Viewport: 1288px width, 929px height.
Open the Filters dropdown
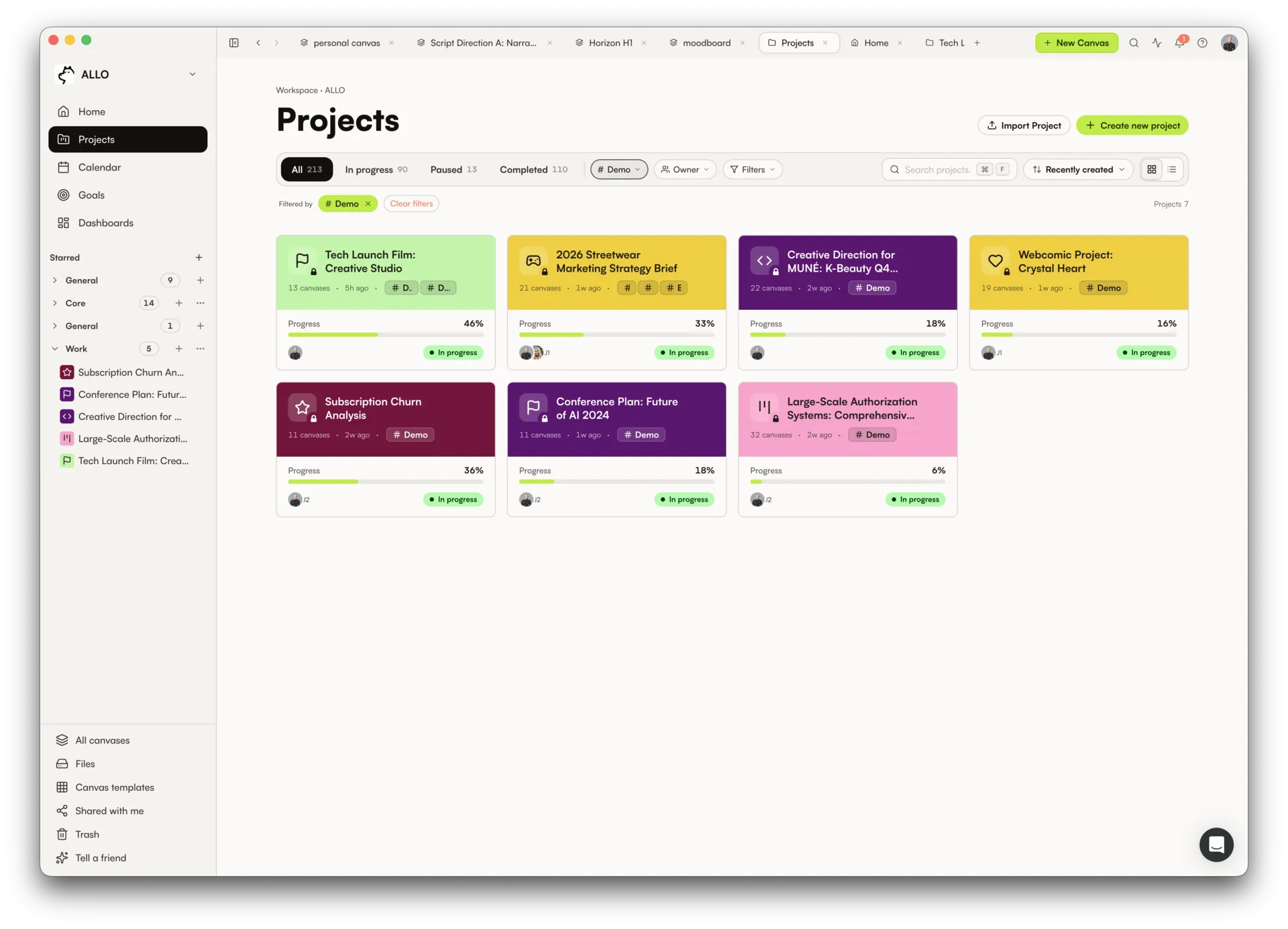752,170
